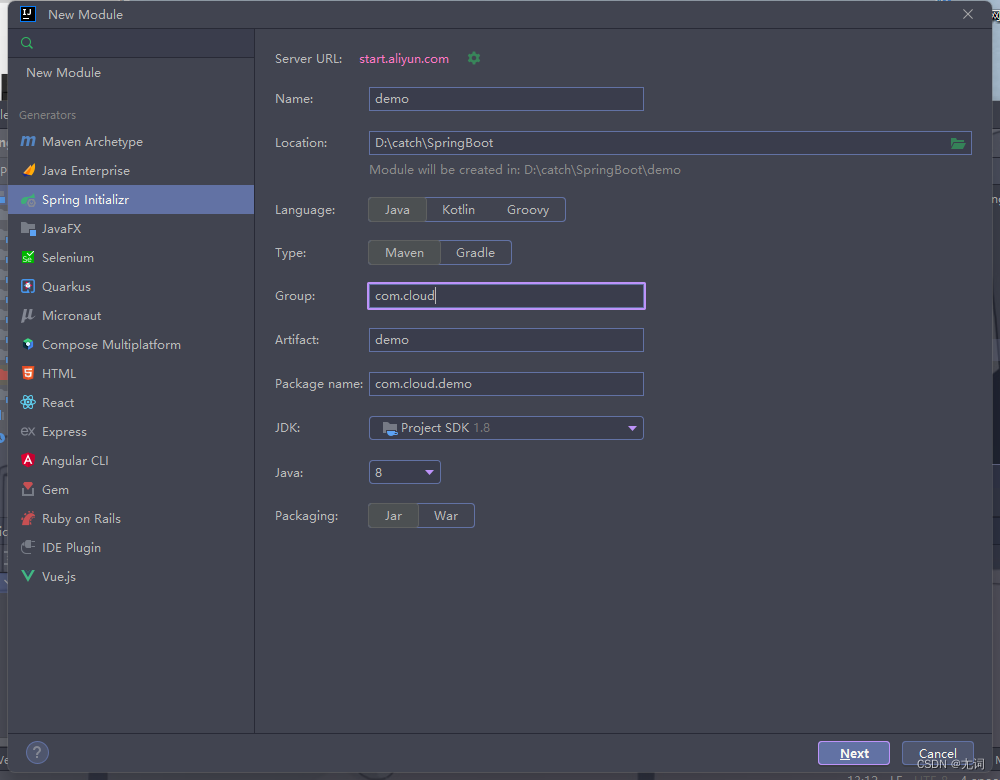Click the Selenium green icon
Viewport: 1000px width, 780px height.
click(28, 258)
